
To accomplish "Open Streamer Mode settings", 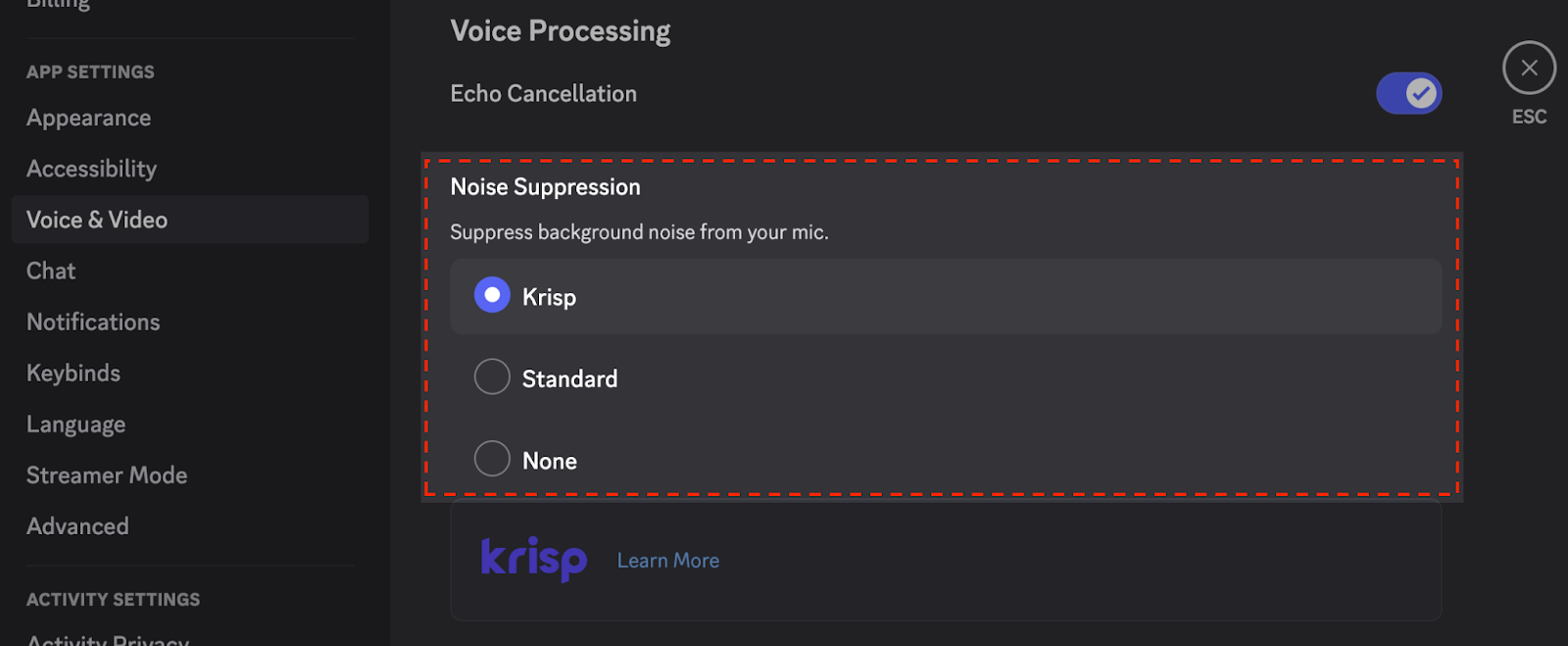I will pos(107,475).
